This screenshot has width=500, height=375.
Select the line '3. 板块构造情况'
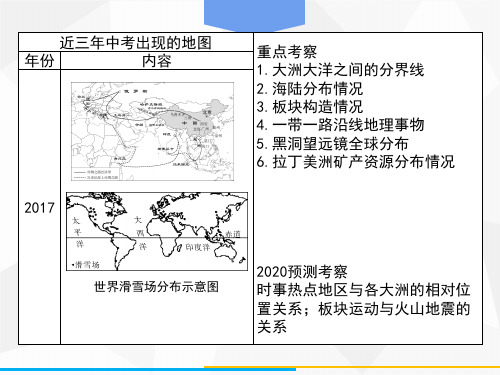click(310, 107)
